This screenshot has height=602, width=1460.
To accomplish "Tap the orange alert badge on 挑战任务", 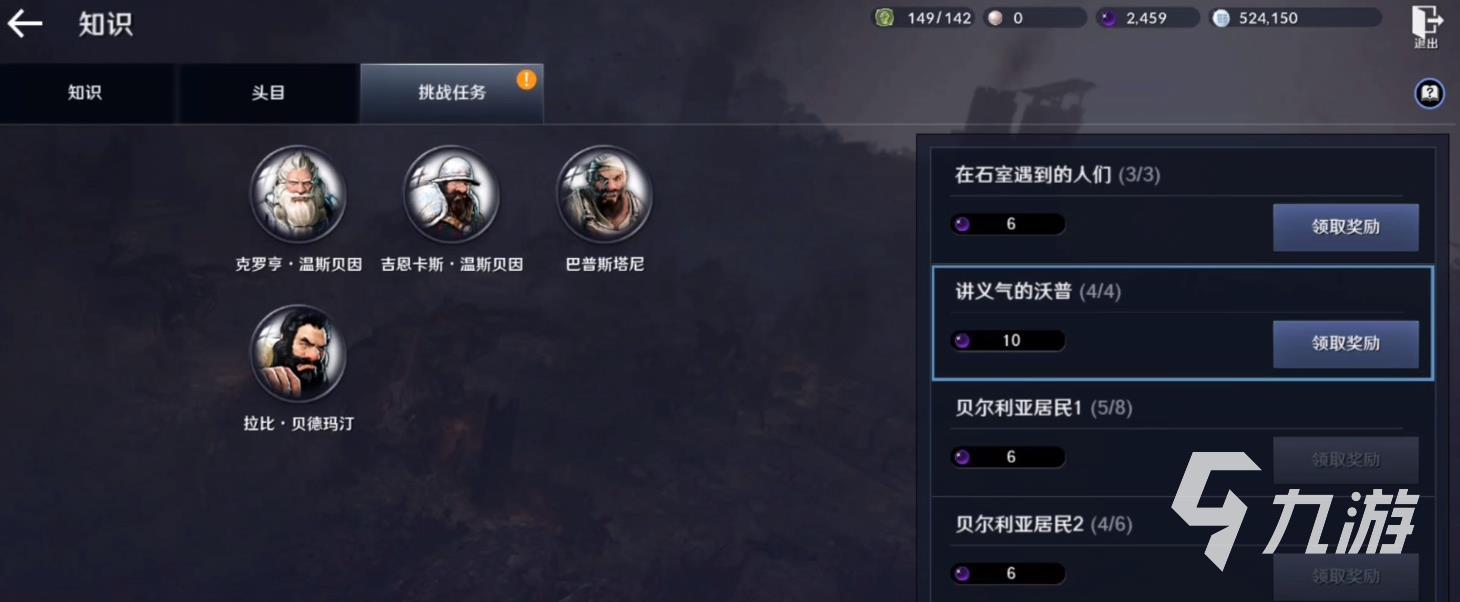I will click(527, 79).
